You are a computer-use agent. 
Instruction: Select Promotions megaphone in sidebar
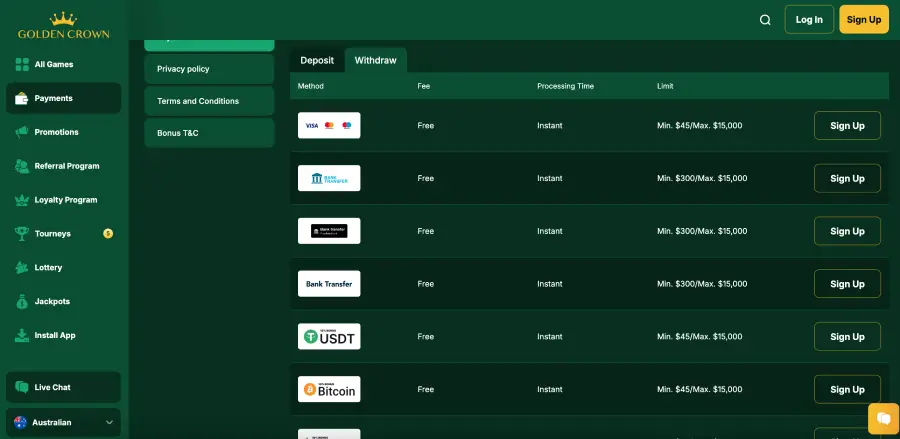tap(56, 132)
